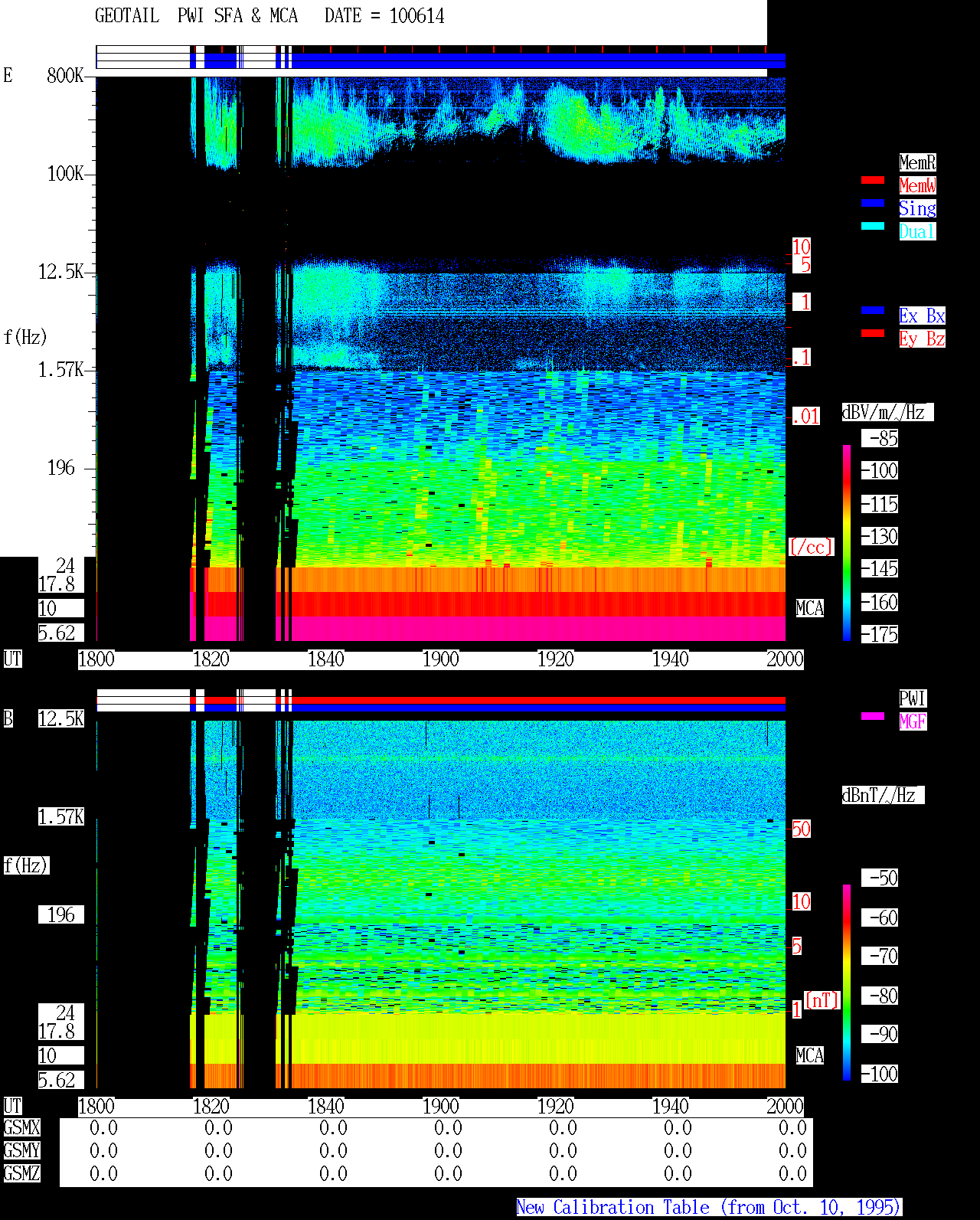Viewport: 980px width, 1220px height.
Task: Click the GSMX row label
Action: pyautogui.click(x=21, y=1128)
